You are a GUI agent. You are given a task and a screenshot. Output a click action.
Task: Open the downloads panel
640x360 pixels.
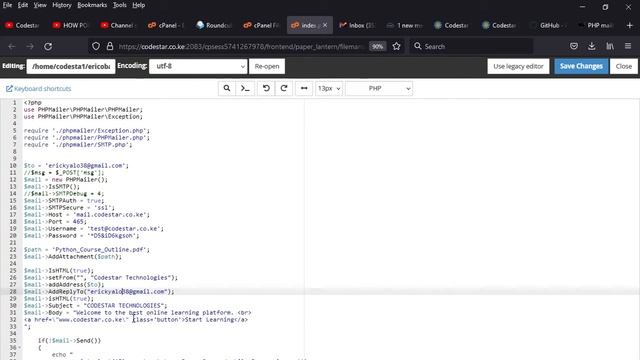(x=592, y=47)
